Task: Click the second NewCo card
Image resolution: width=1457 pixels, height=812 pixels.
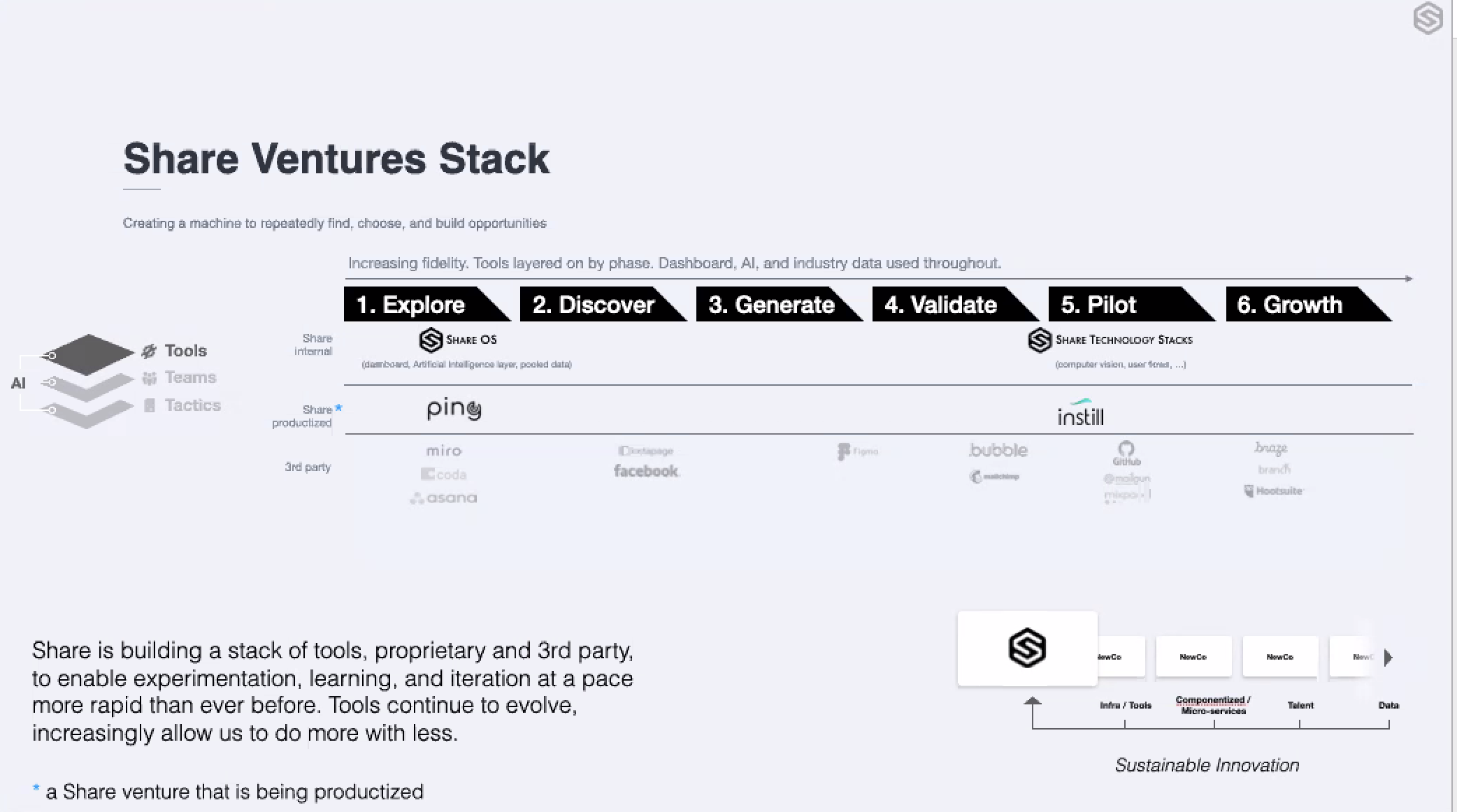Action: coord(1193,657)
